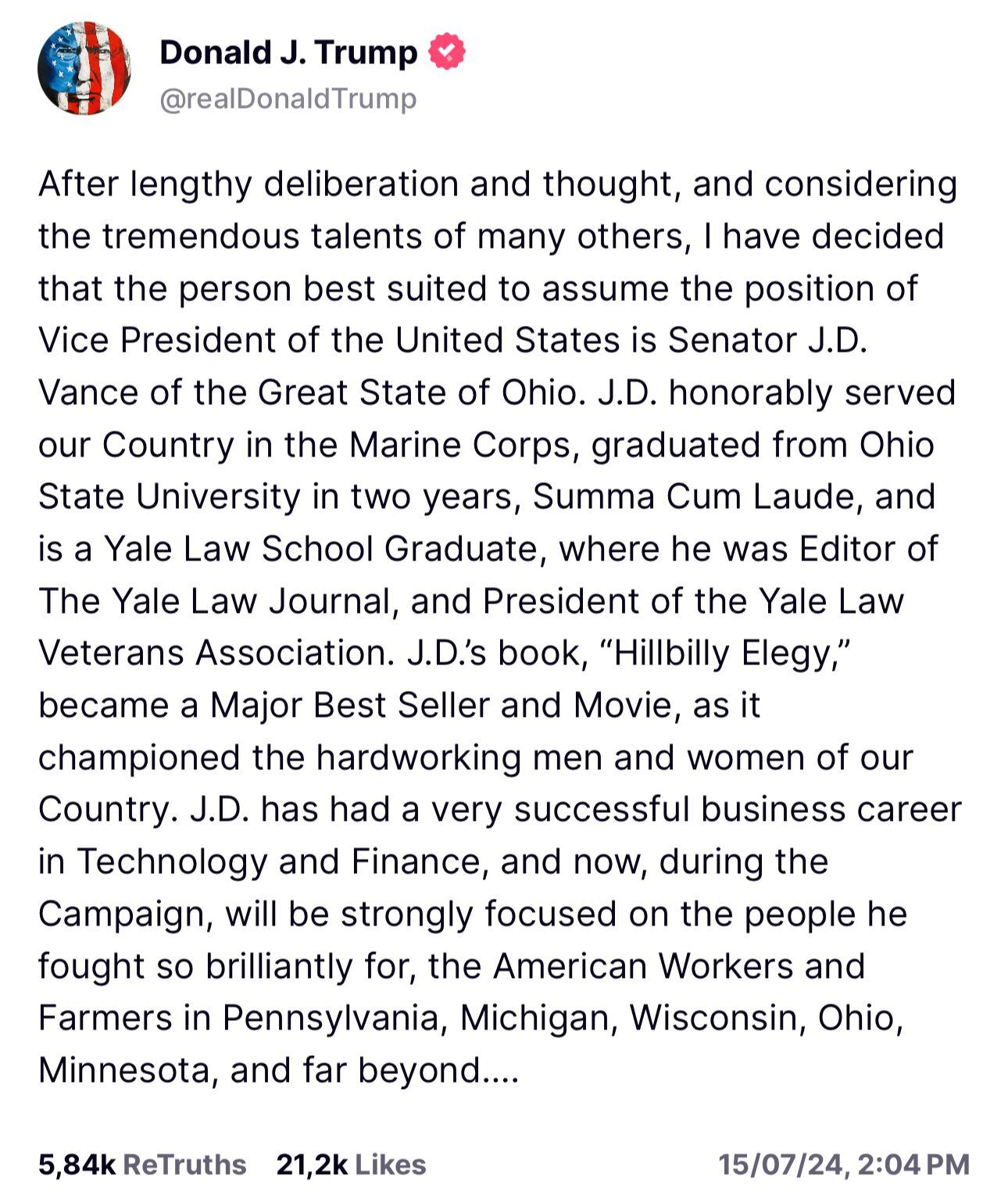View the 21,2k Likes list
Screen dimensions: 1008x1203
click(351, 1164)
